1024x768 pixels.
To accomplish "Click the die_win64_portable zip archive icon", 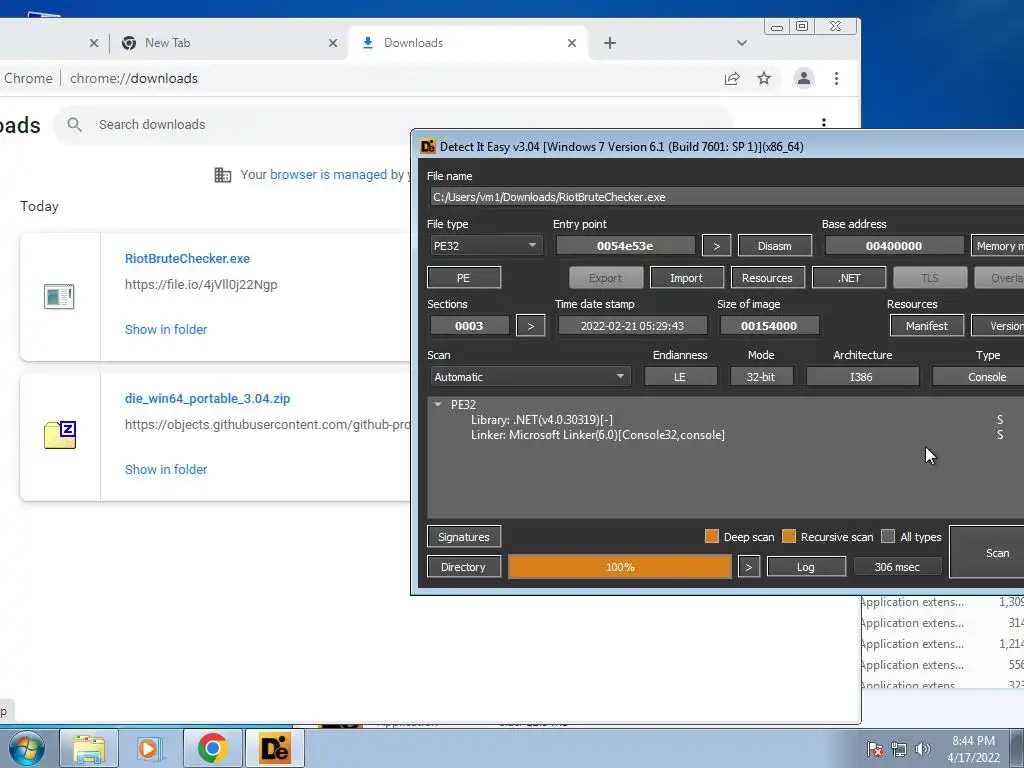I will [x=60, y=435].
